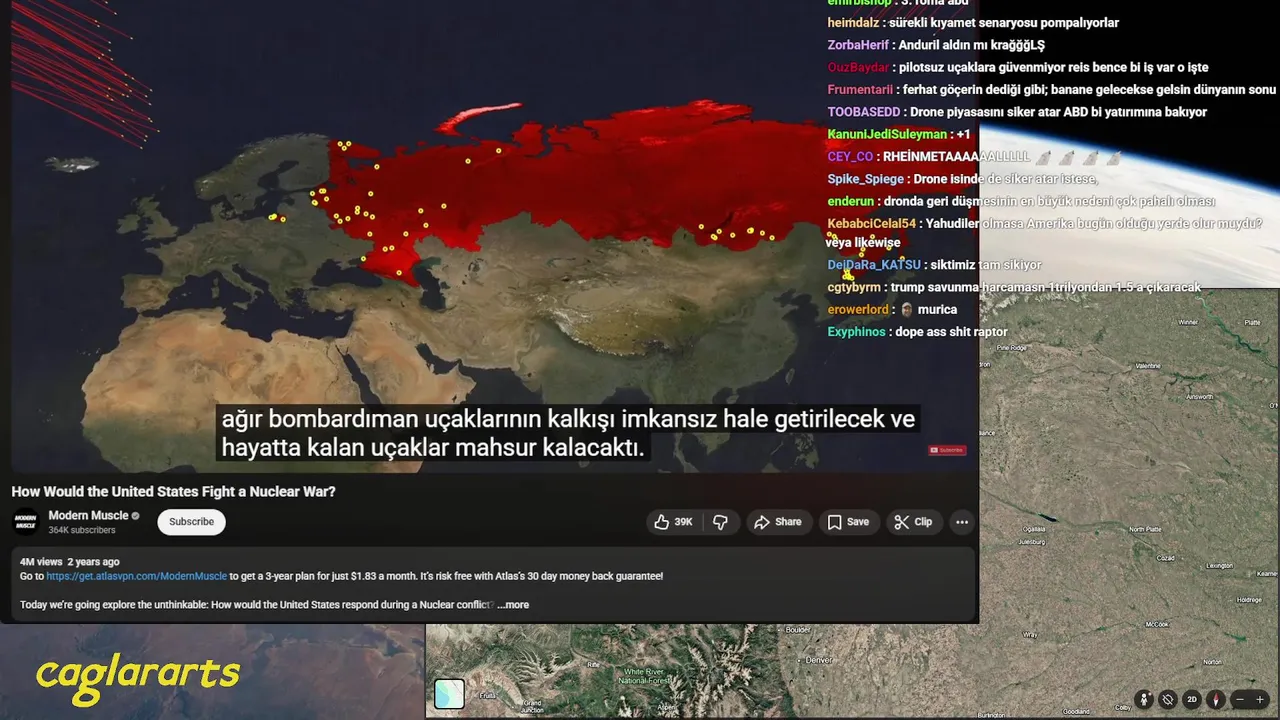Click chat username OuzBaydar
Viewport: 1280px width, 720px height.
click(x=858, y=68)
